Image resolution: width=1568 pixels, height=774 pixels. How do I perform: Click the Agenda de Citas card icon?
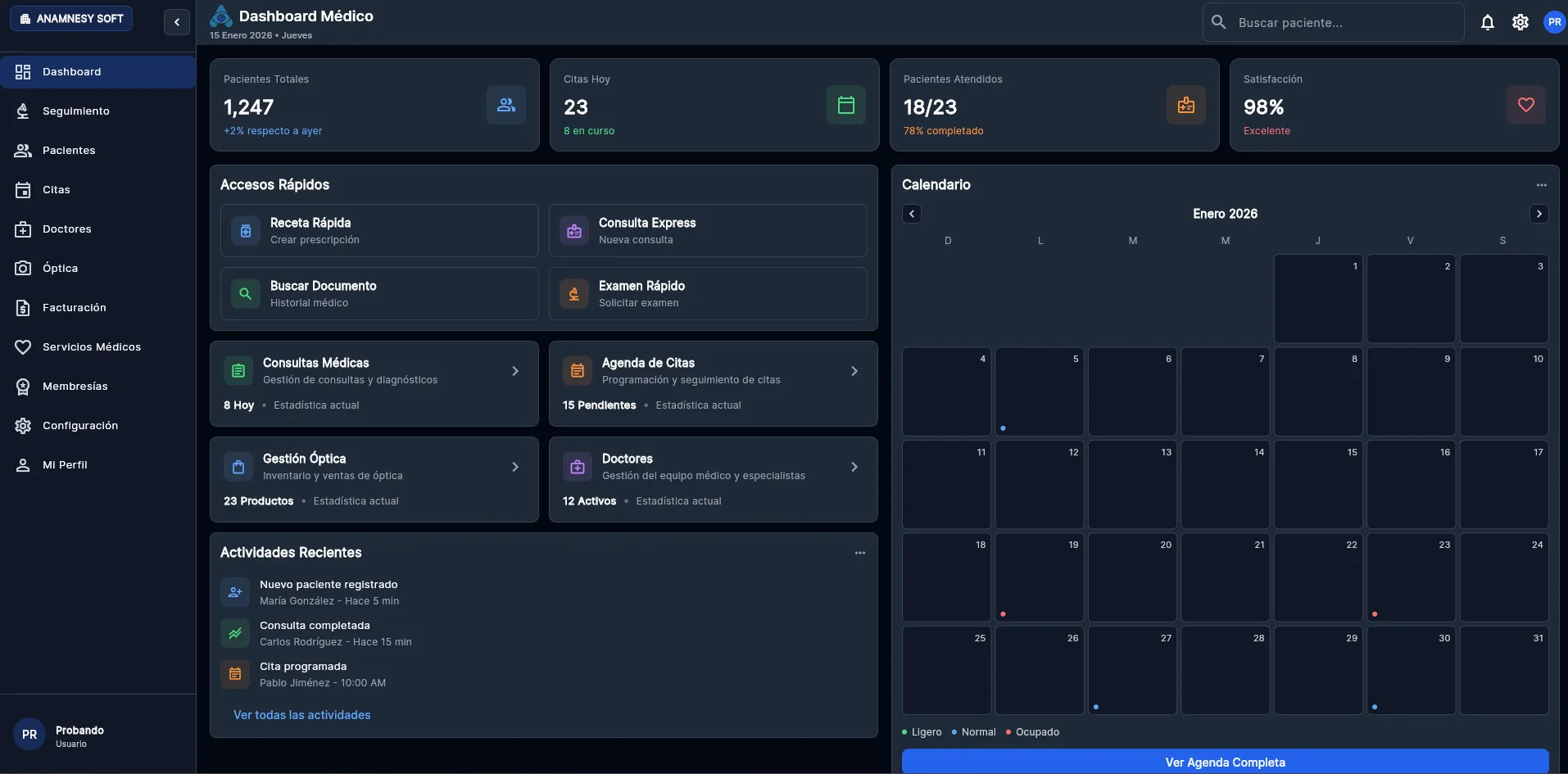click(x=578, y=371)
